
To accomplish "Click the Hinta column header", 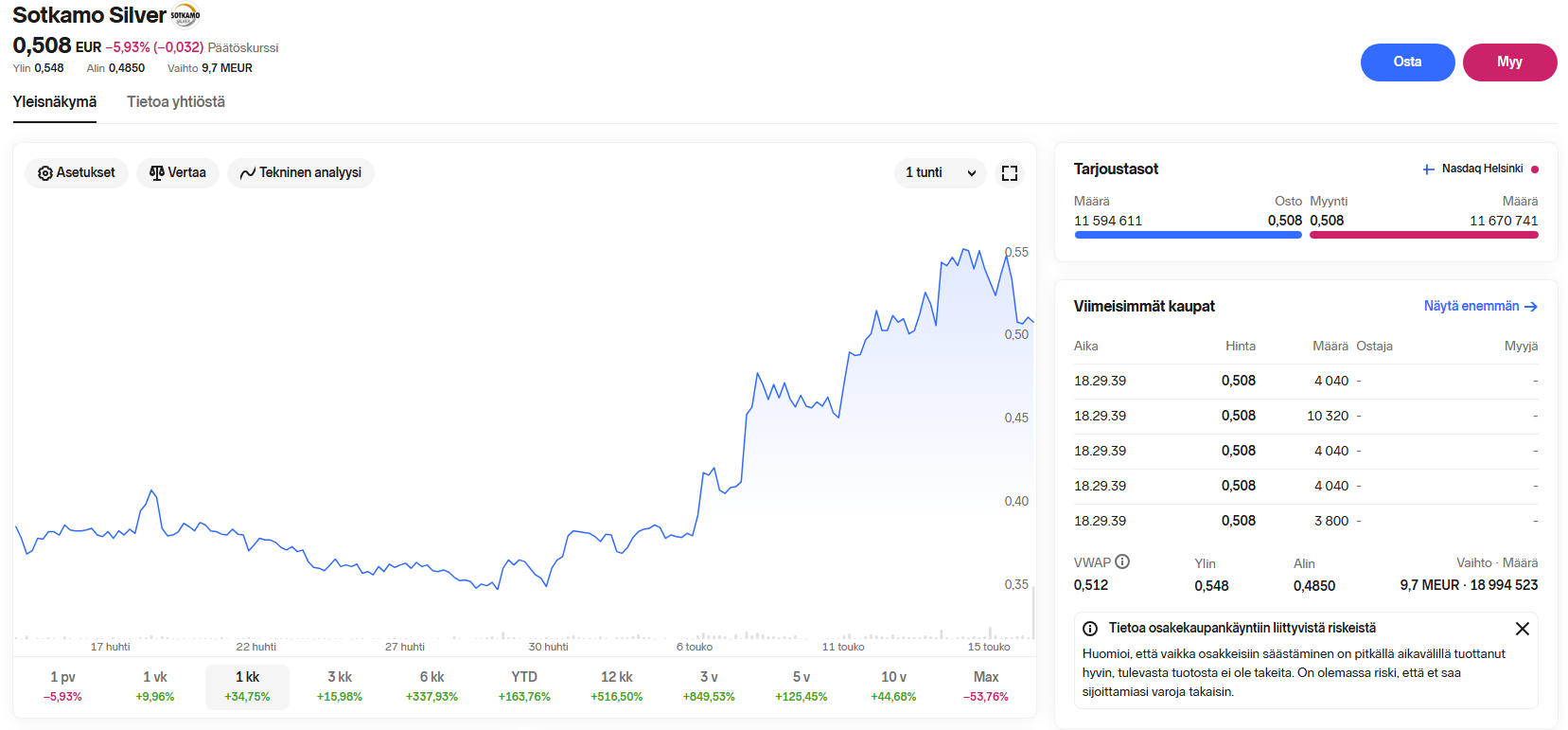I will (x=1241, y=346).
